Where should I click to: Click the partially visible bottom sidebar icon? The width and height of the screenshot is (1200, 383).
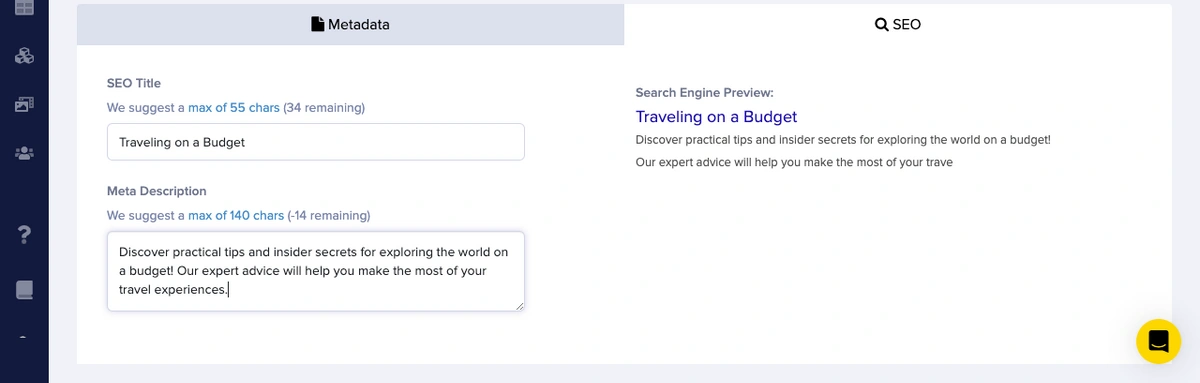(x=24, y=337)
